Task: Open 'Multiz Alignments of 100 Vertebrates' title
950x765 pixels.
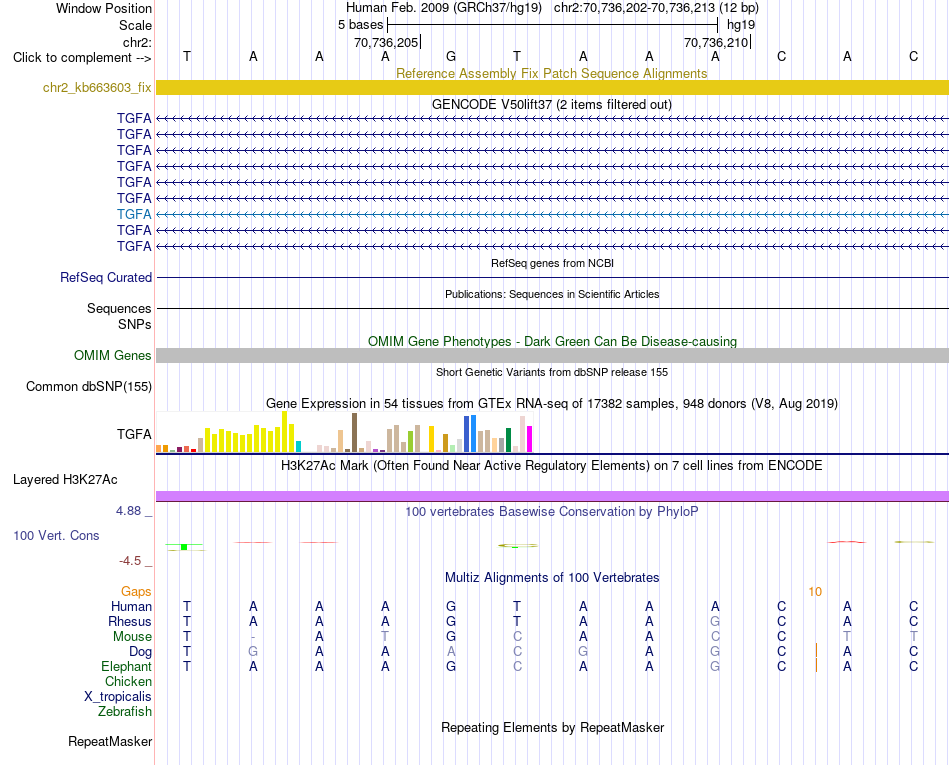Action: pos(552,578)
